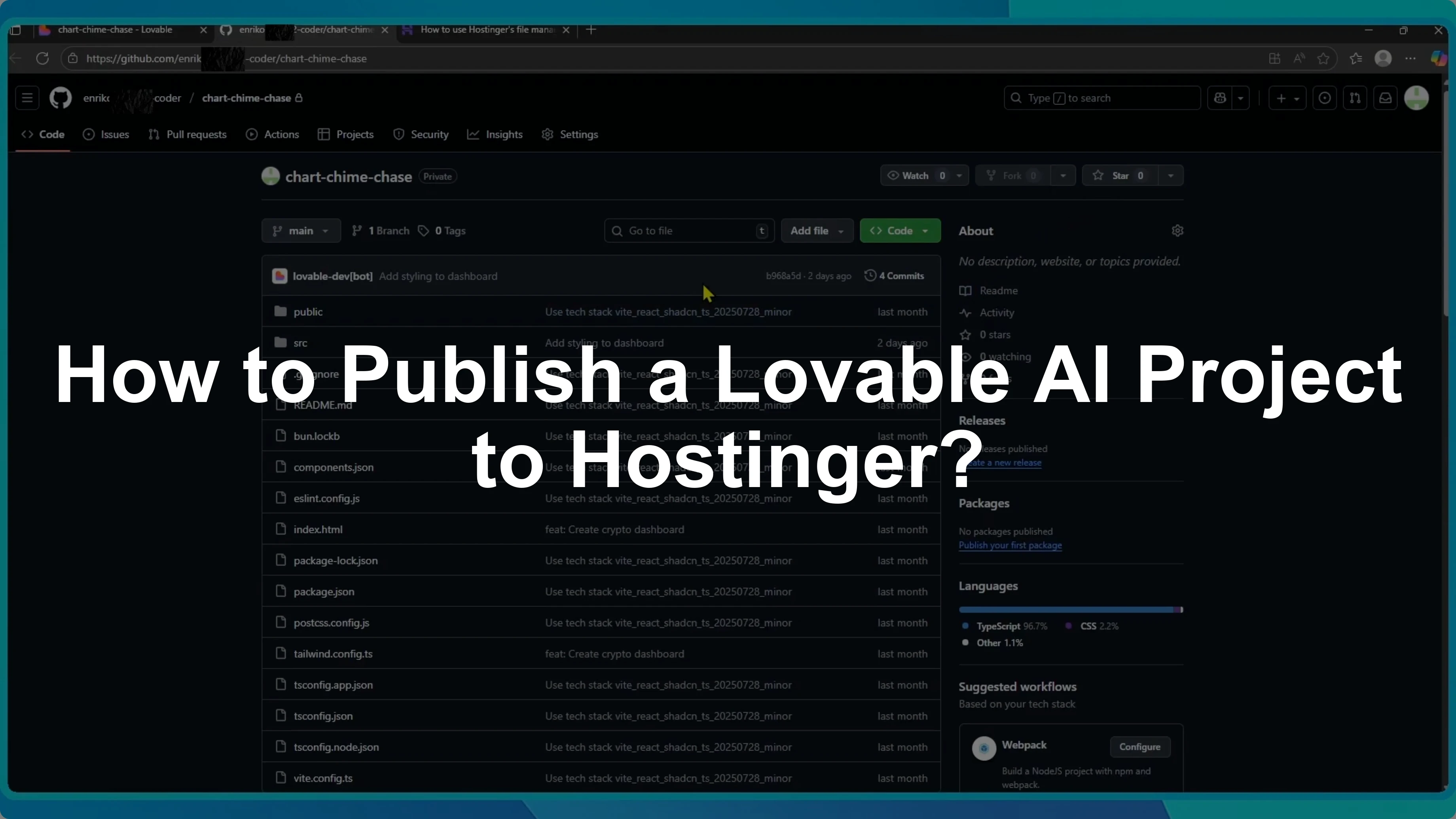The width and height of the screenshot is (1456, 819).
Task: Open the tailwind.config.ts file
Action: click(x=333, y=654)
